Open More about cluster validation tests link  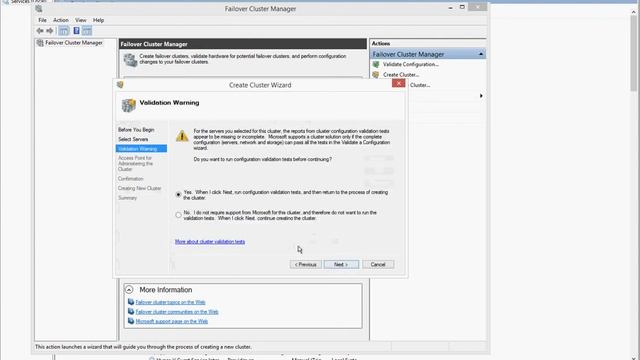[210, 242]
